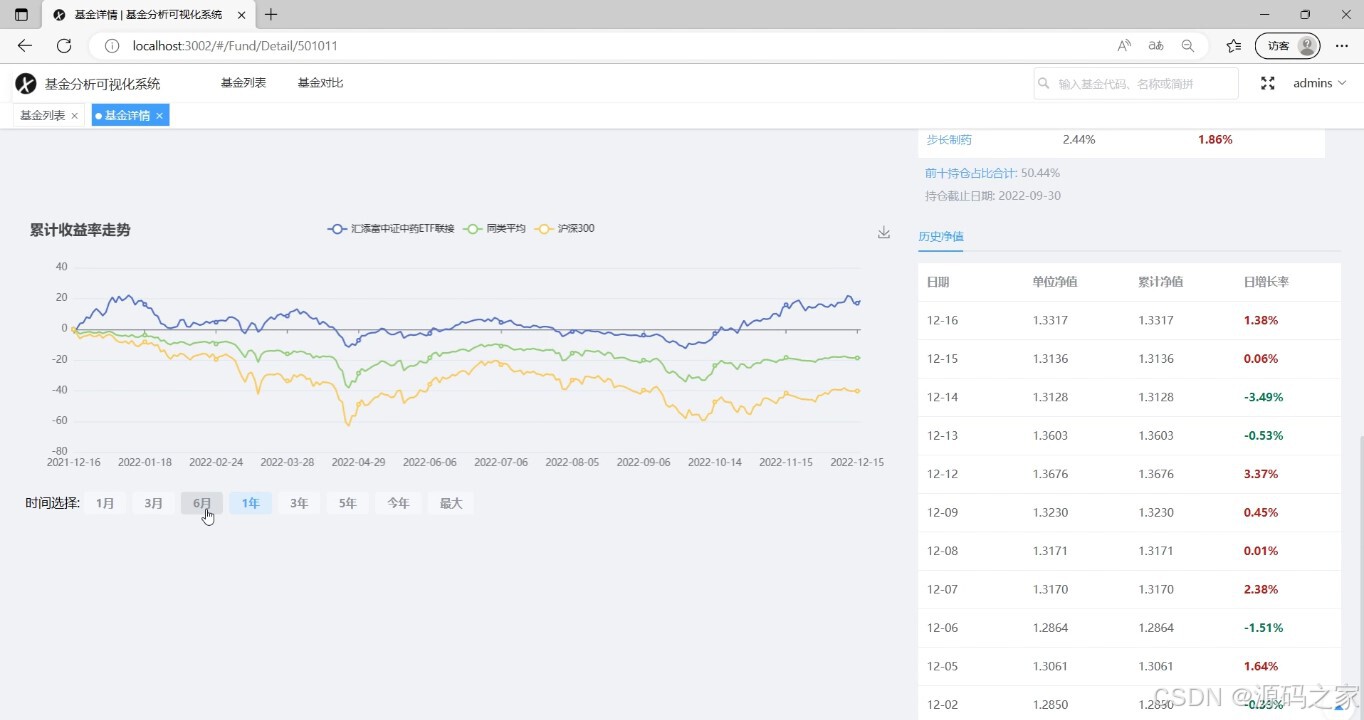This screenshot has width=1364, height=720.
Task: Click the 累计收益率走势 chart title
Action: [x=80, y=230]
